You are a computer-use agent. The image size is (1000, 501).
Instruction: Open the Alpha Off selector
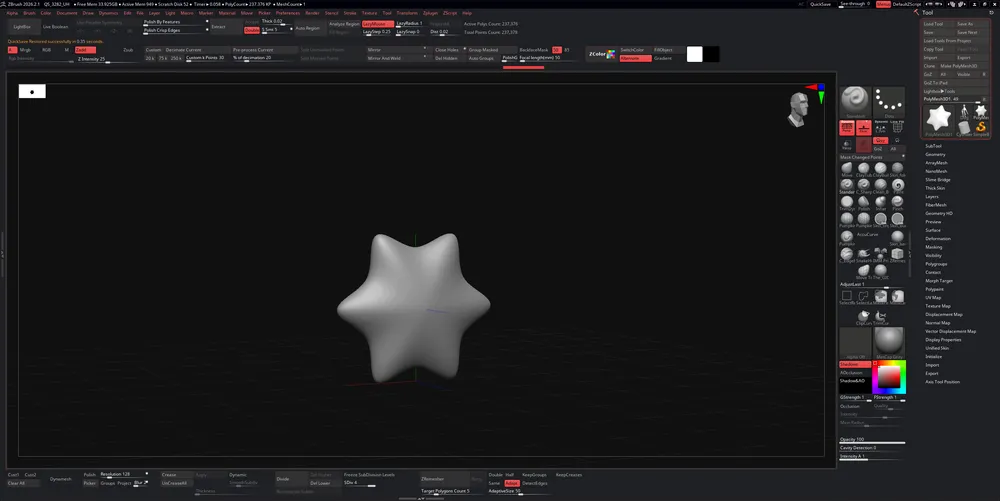pos(855,343)
